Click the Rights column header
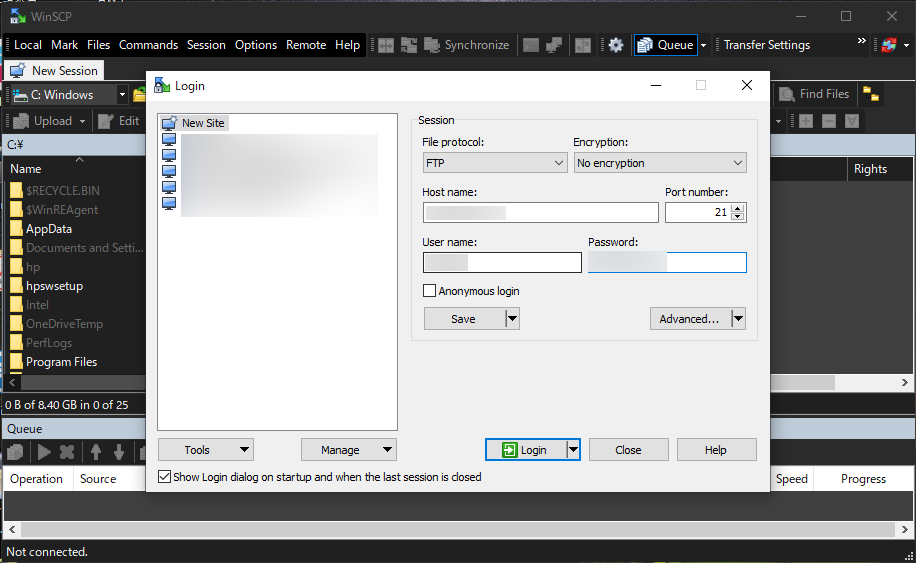 [x=870, y=169]
